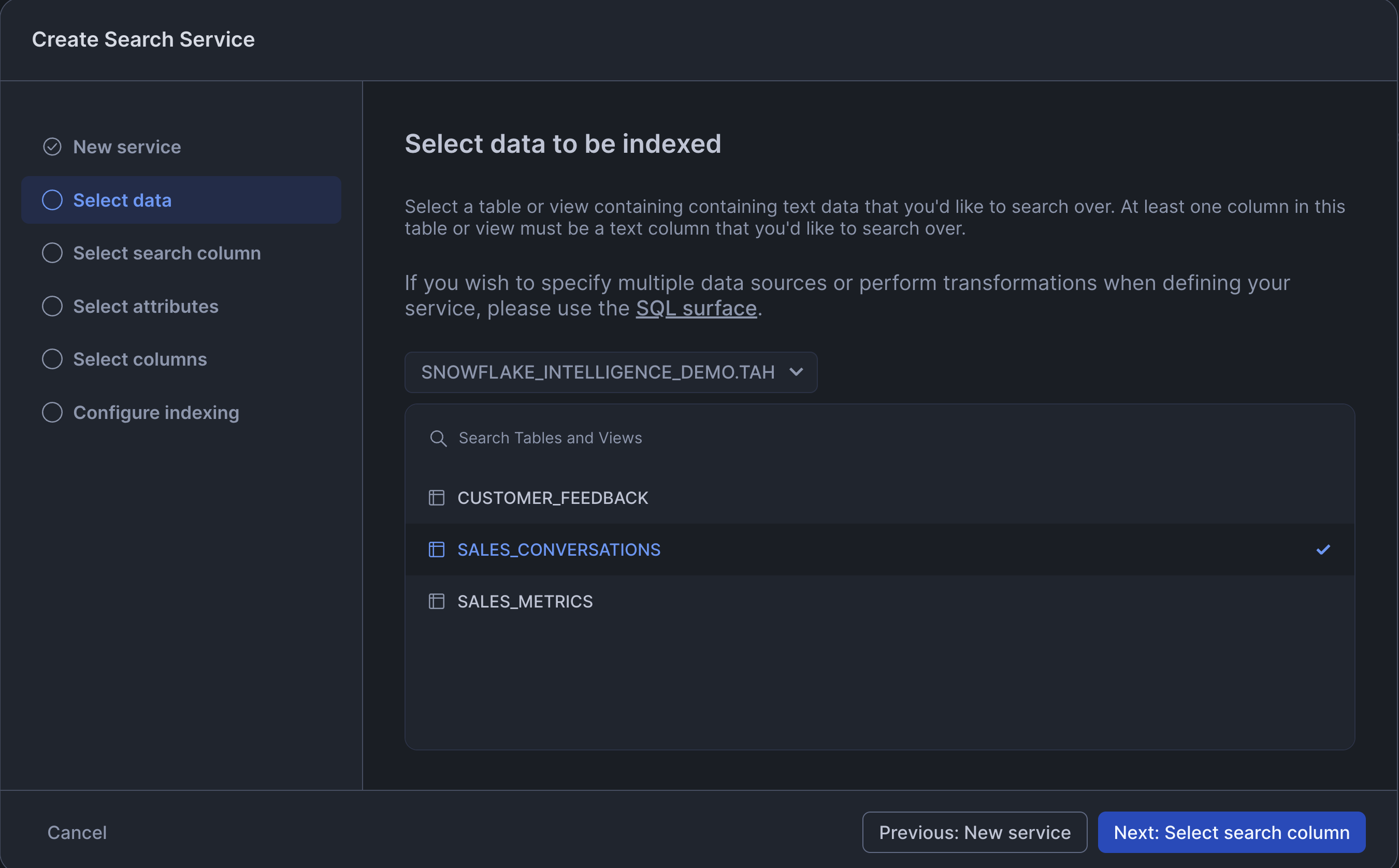Click the search magnifier icon in table list
This screenshot has width=1399, height=868.
(x=438, y=438)
